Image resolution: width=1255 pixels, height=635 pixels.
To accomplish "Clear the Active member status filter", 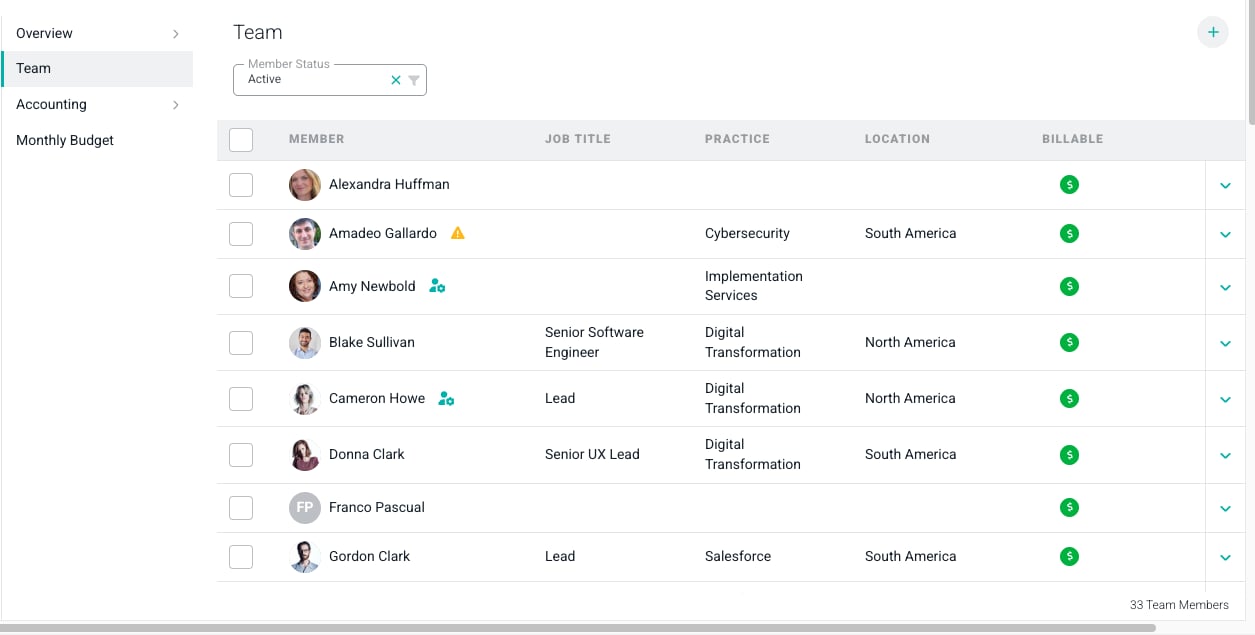I will pos(395,80).
